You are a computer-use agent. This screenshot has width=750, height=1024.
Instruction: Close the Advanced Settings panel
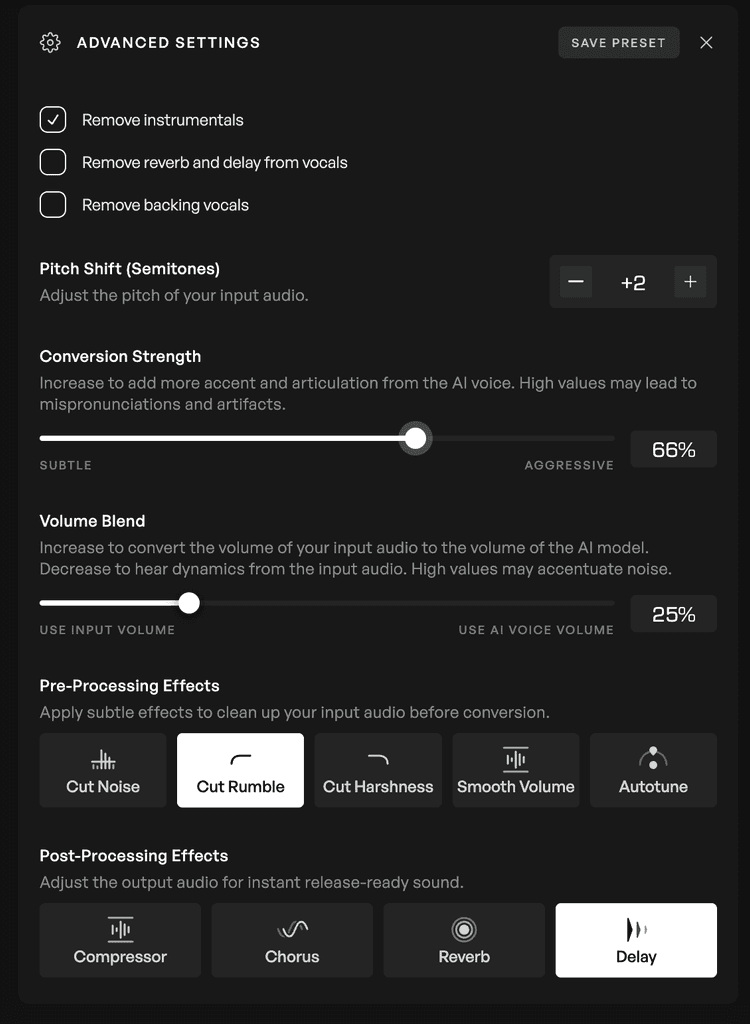(x=706, y=42)
